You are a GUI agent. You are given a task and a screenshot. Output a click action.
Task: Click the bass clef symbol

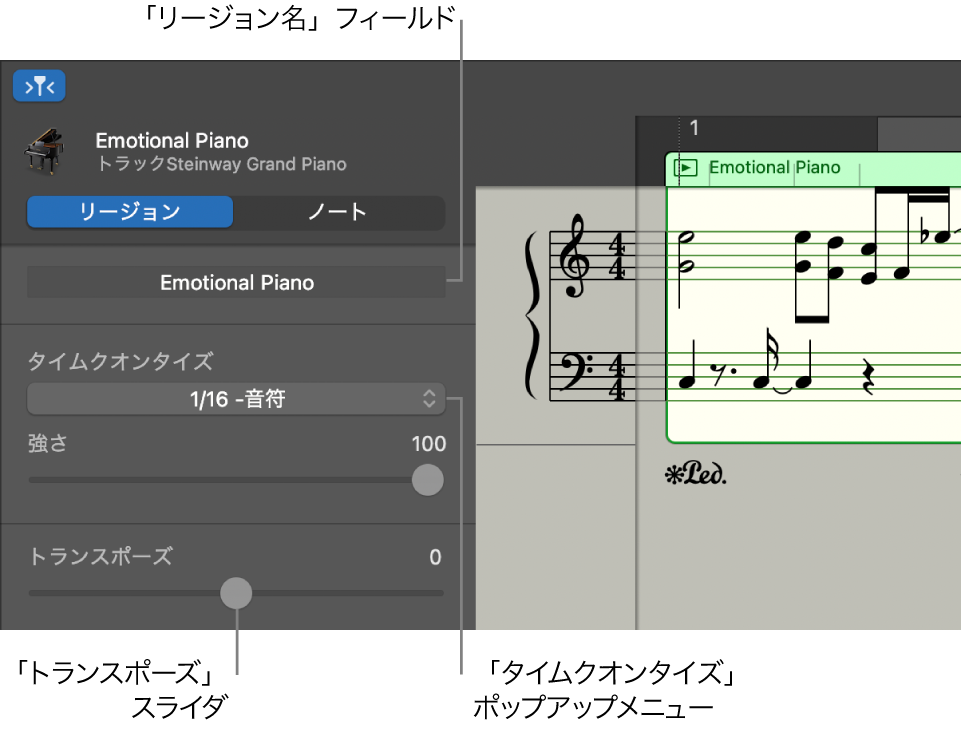[577, 372]
